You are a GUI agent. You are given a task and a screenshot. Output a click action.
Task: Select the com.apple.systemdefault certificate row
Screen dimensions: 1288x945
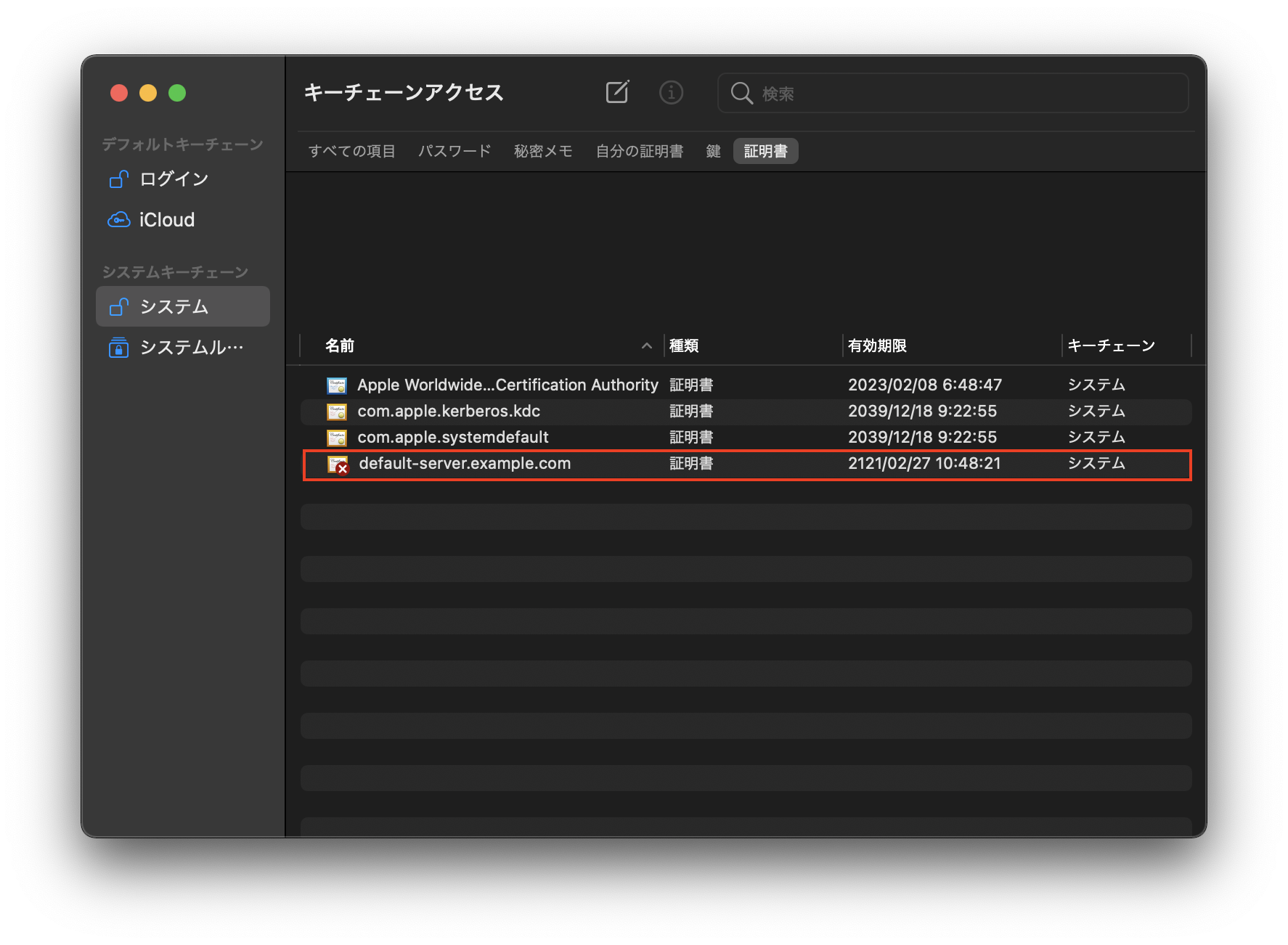746,438
